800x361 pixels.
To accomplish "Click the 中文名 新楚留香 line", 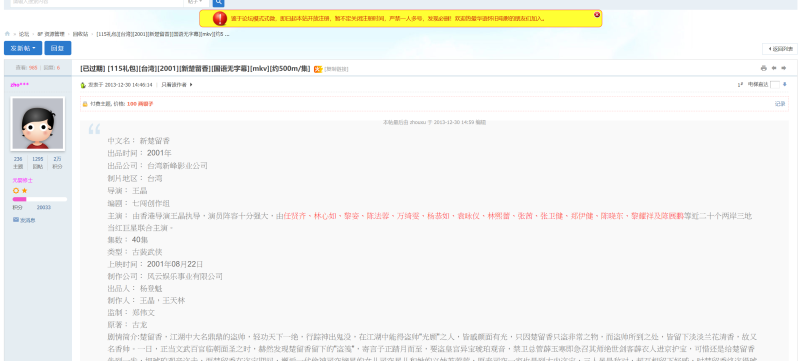I will (139, 141).
